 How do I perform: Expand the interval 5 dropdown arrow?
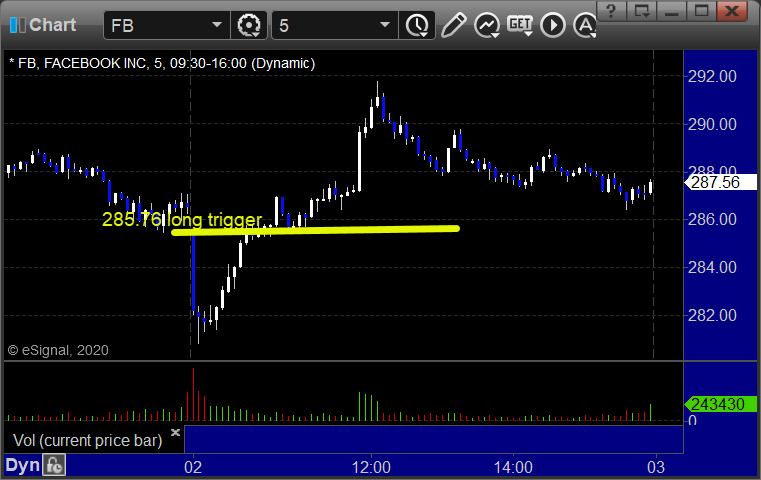pos(385,25)
